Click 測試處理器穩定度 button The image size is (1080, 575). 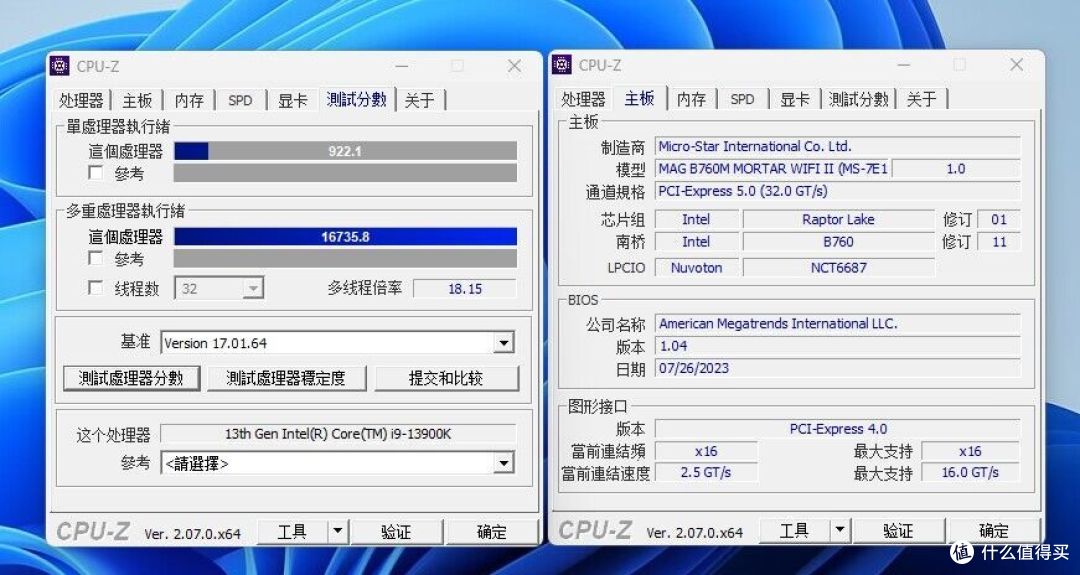pos(286,378)
